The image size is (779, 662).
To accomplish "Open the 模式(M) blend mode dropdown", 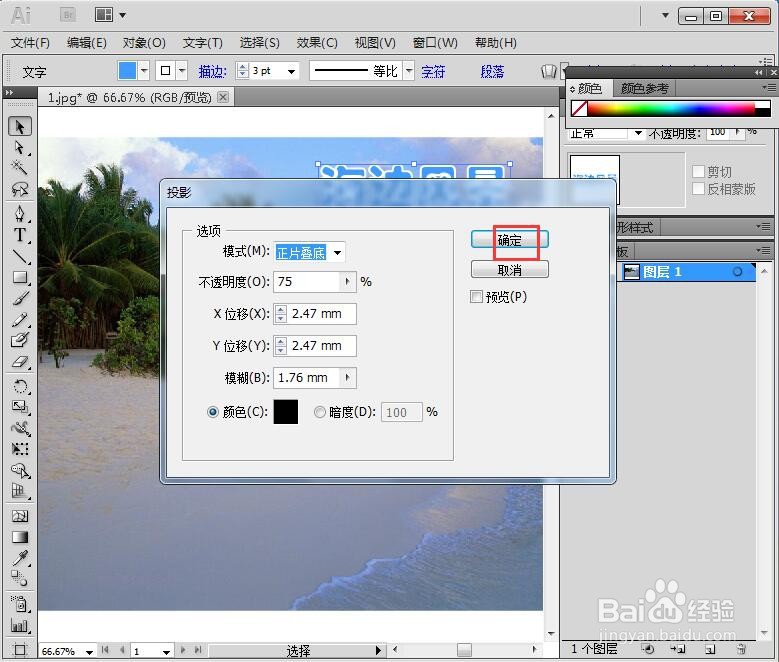I will [338, 252].
